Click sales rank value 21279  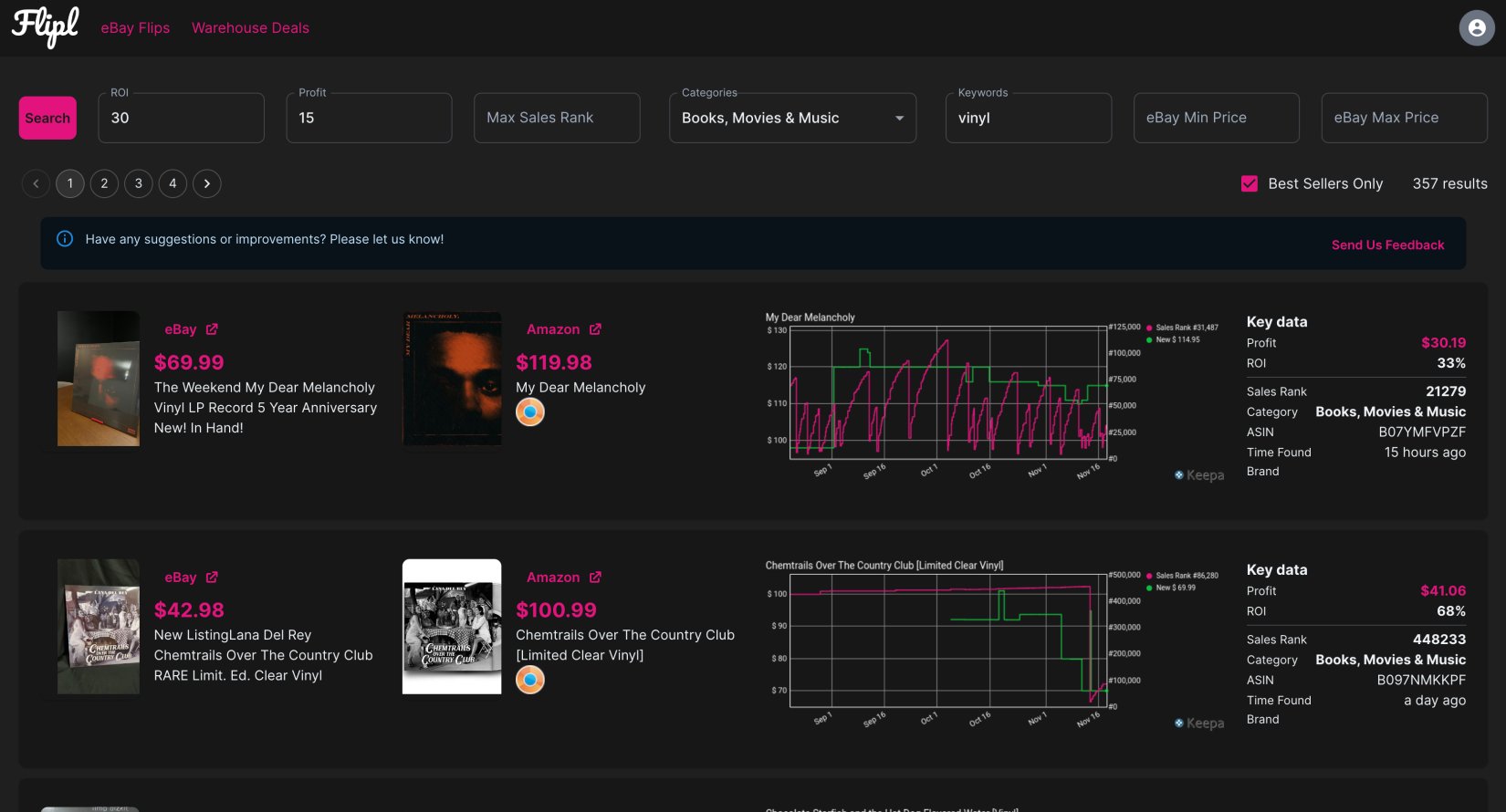(x=1446, y=391)
